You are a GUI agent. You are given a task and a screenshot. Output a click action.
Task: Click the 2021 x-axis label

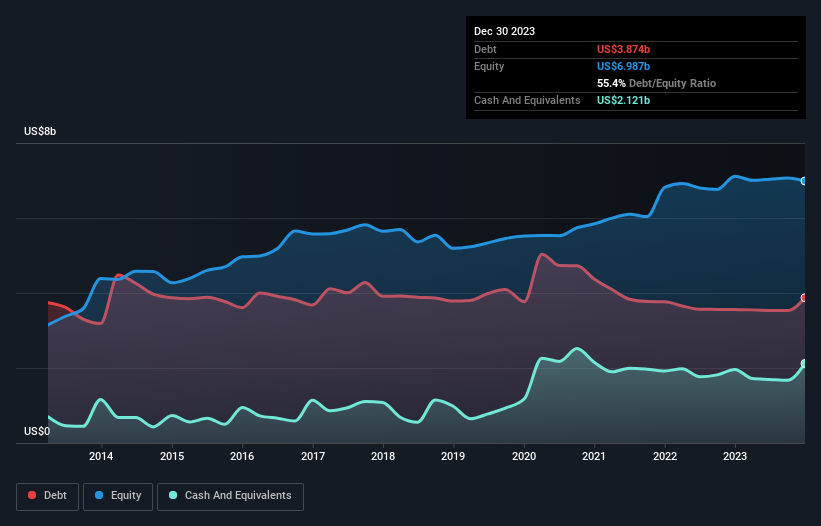point(594,456)
